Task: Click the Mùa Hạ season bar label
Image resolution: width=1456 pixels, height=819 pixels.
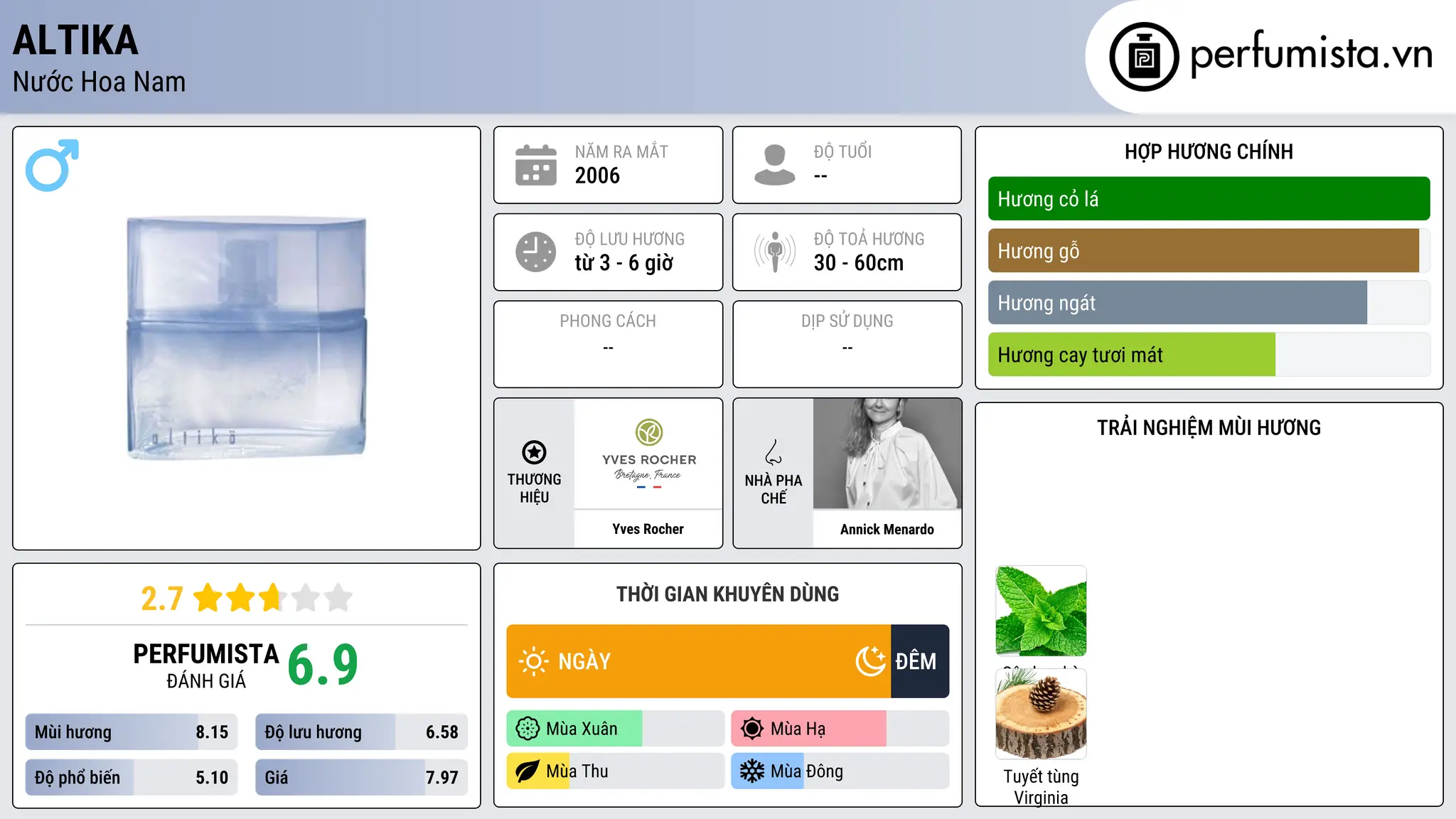Action: [x=798, y=729]
